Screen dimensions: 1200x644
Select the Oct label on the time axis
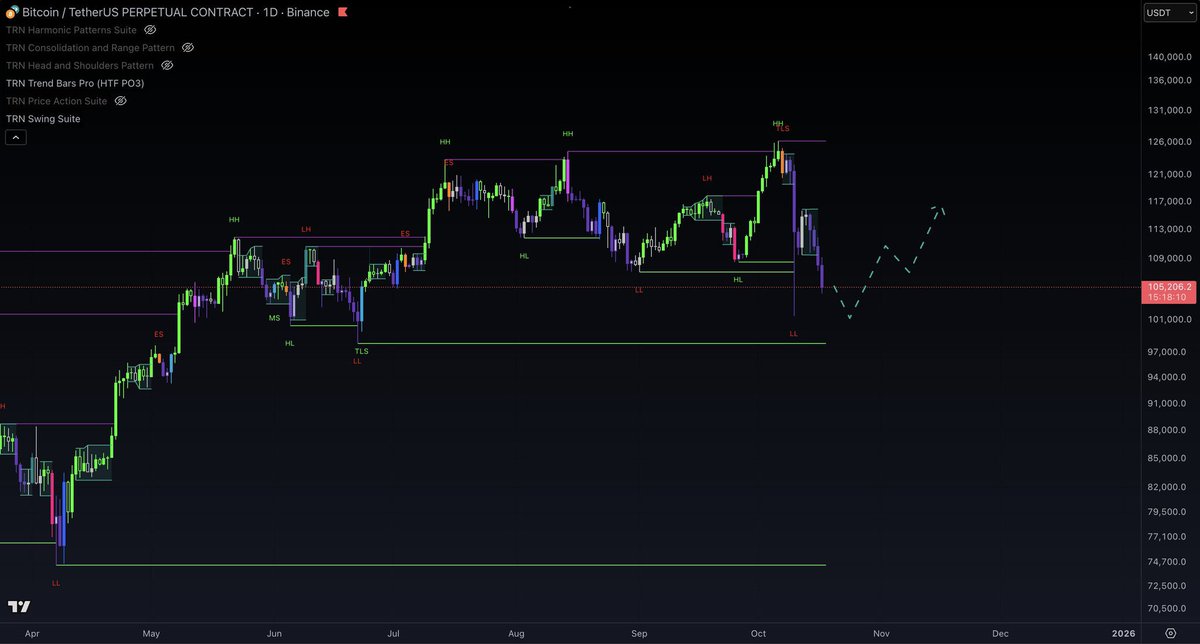click(758, 633)
